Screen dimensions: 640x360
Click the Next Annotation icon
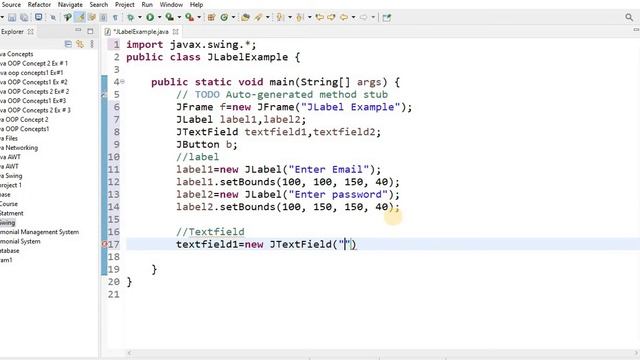tap(280, 17)
